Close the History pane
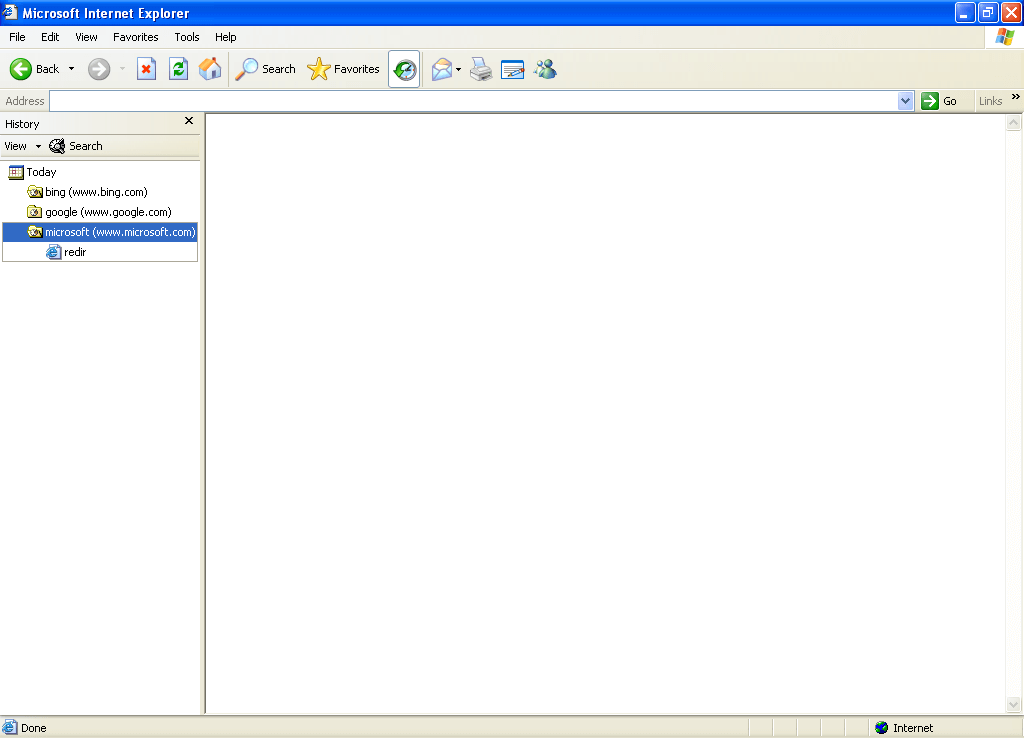 point(189,121)
